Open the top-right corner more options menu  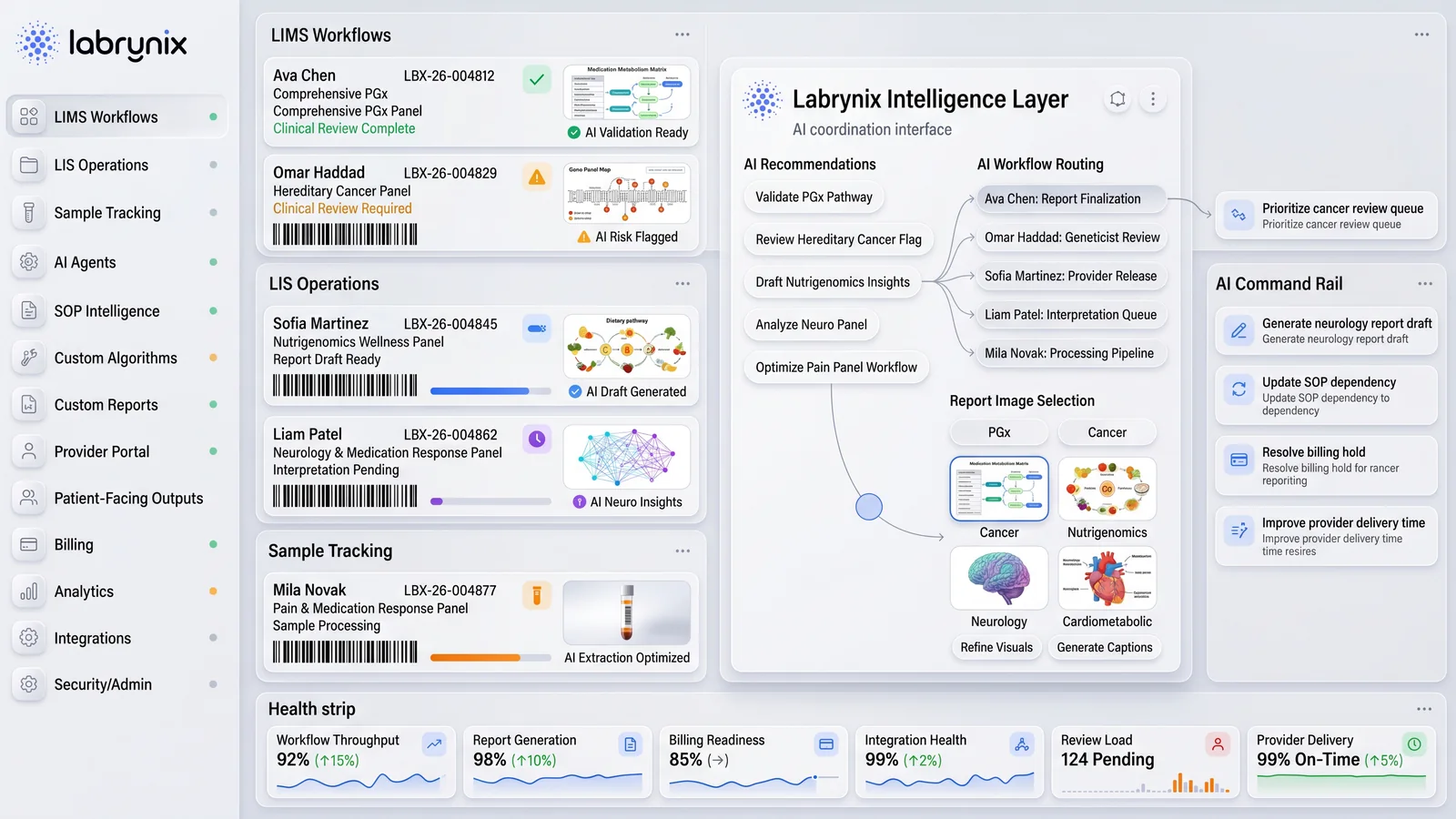(x=1421, y=35)
